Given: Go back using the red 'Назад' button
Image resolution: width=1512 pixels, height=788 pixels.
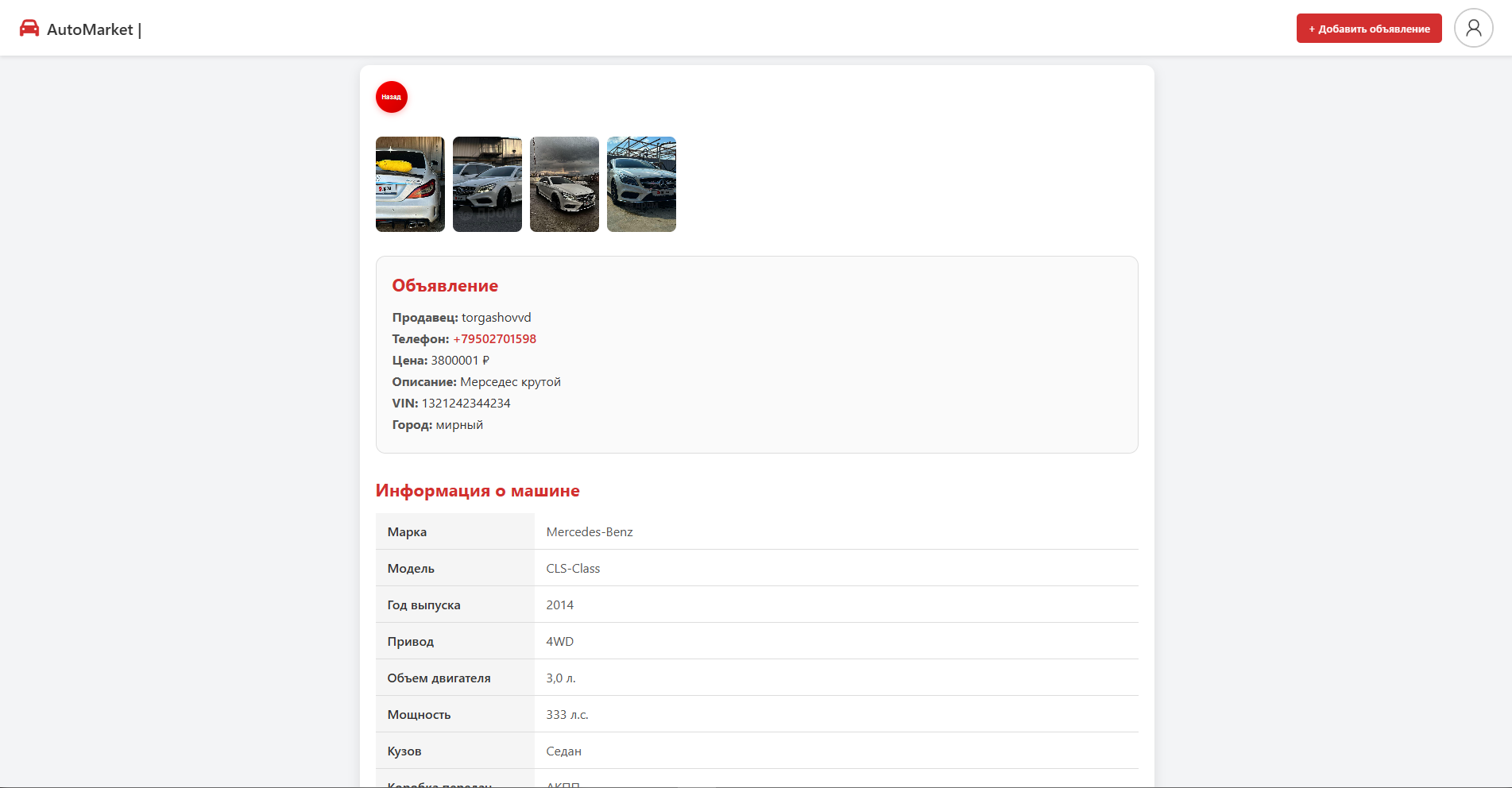Looking at the screenshot, I should point(391,97).
